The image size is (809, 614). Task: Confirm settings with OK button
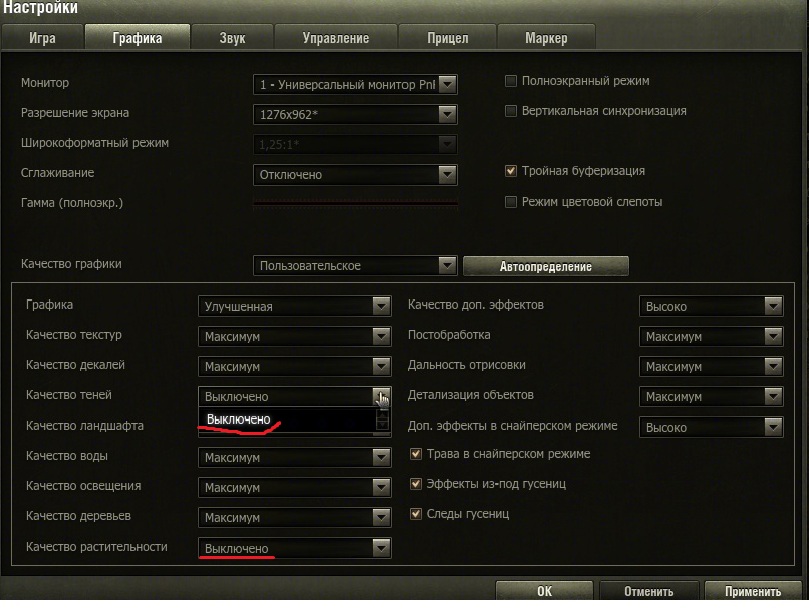[544, 591]
